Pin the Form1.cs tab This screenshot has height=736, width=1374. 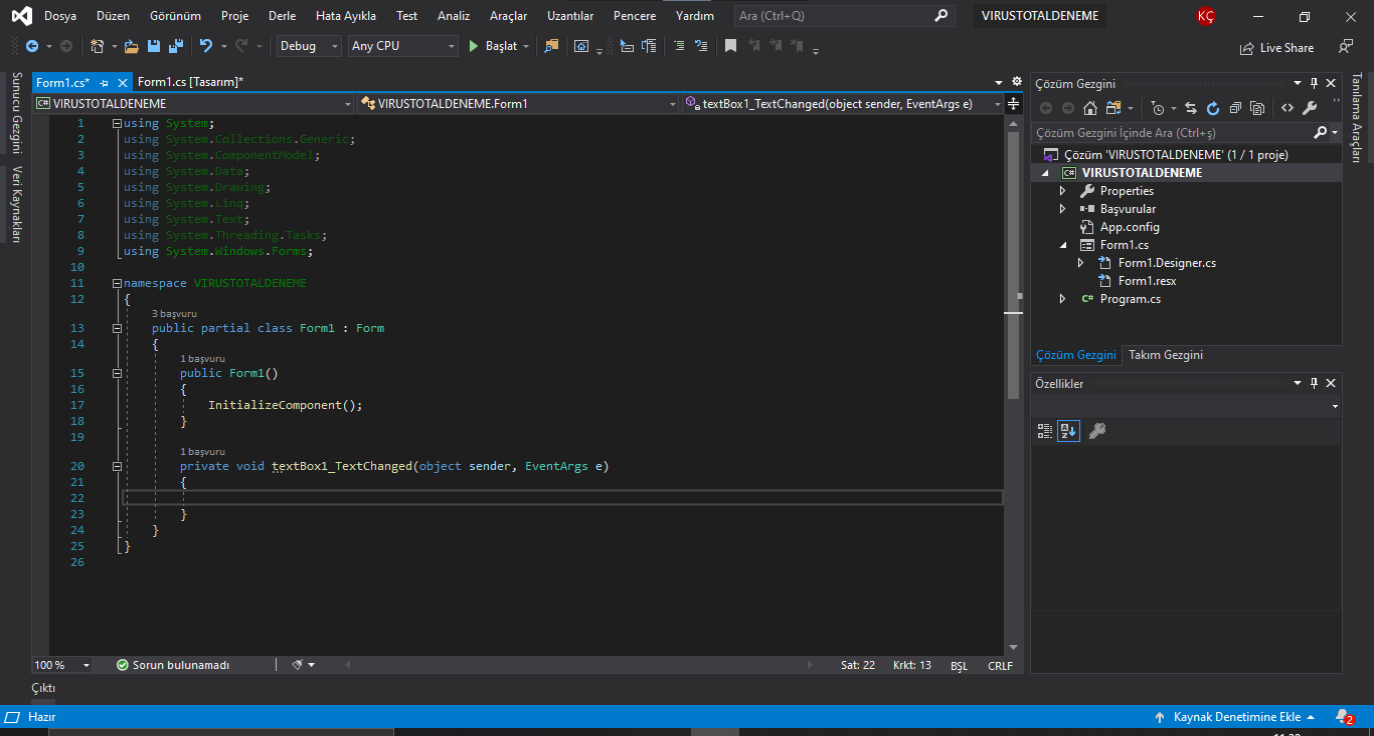[x=104, y=83]
